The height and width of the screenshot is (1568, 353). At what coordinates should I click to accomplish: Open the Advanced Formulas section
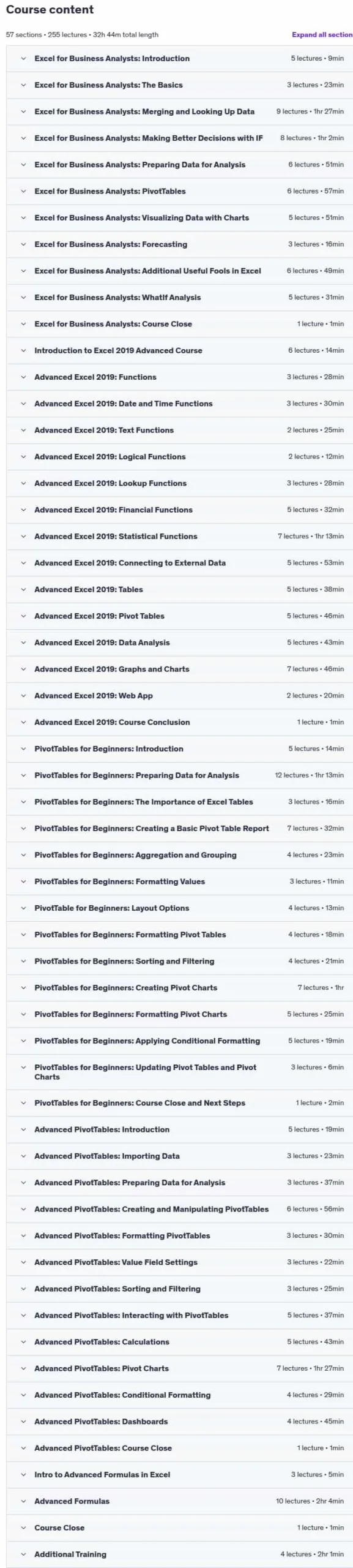179,1501
